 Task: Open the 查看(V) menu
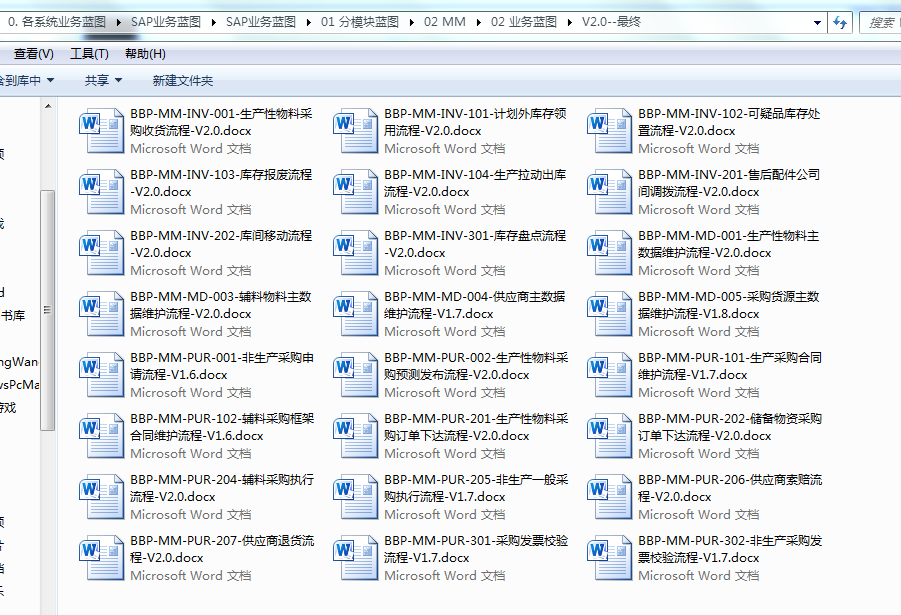pos(33,54)
